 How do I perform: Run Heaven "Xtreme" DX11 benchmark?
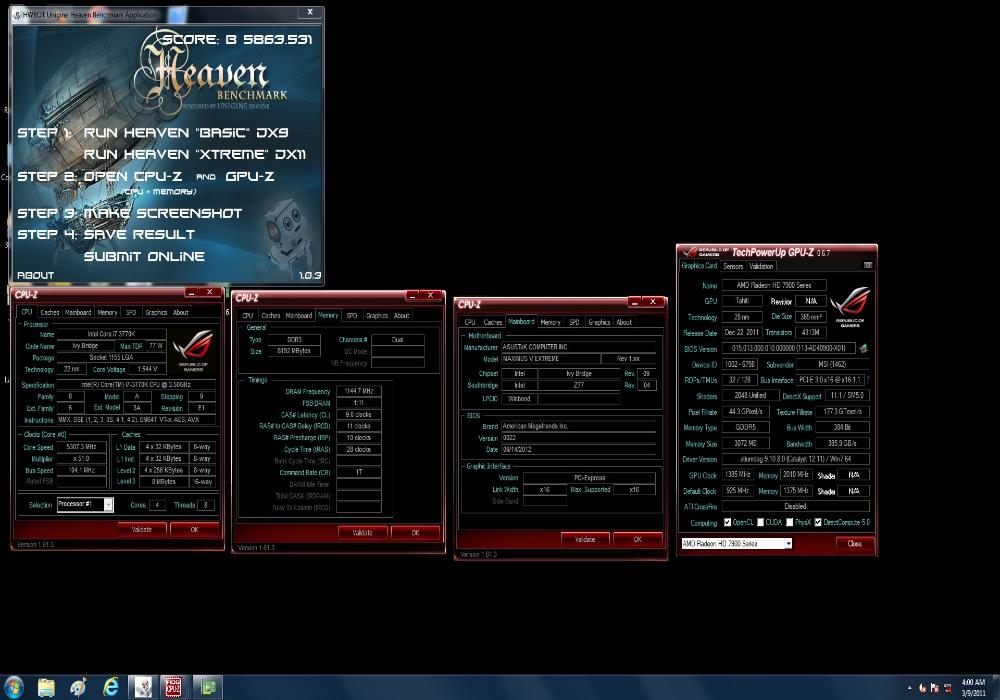195,154
